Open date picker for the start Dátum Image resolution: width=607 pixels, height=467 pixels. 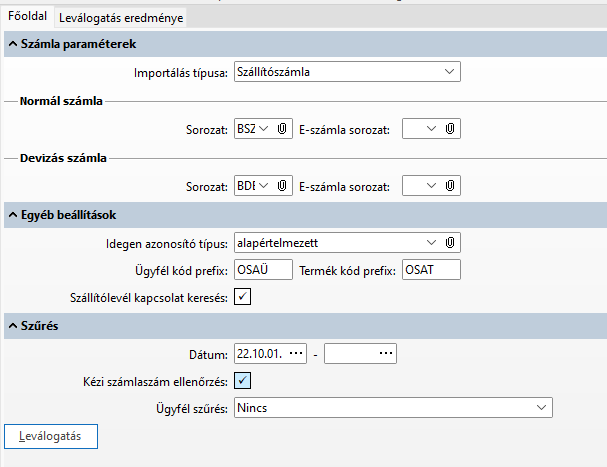click(x=296, y=352)
